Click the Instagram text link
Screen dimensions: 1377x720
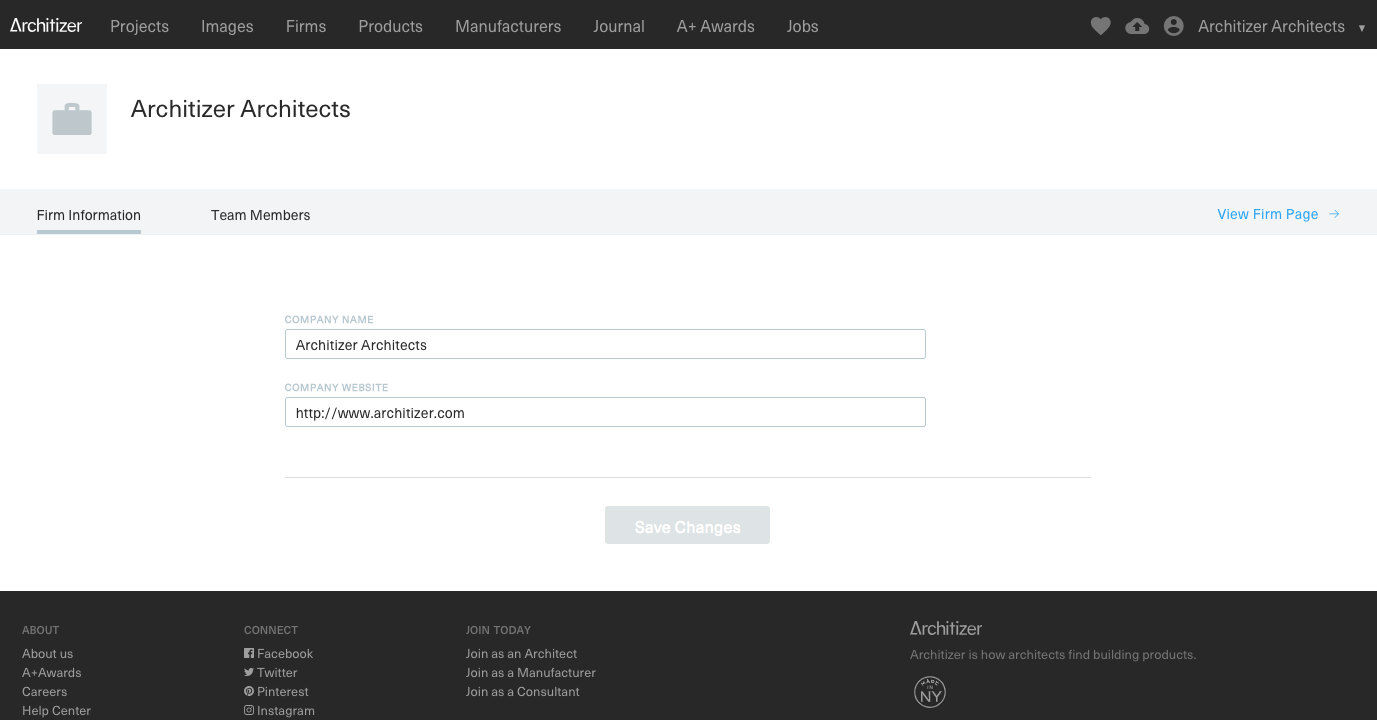(286, 710)
